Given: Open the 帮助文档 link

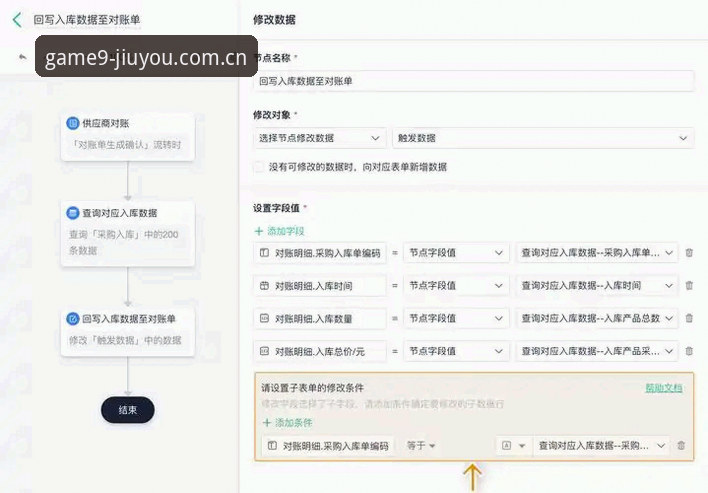Looking at the screenshot, I should (663, 387).
